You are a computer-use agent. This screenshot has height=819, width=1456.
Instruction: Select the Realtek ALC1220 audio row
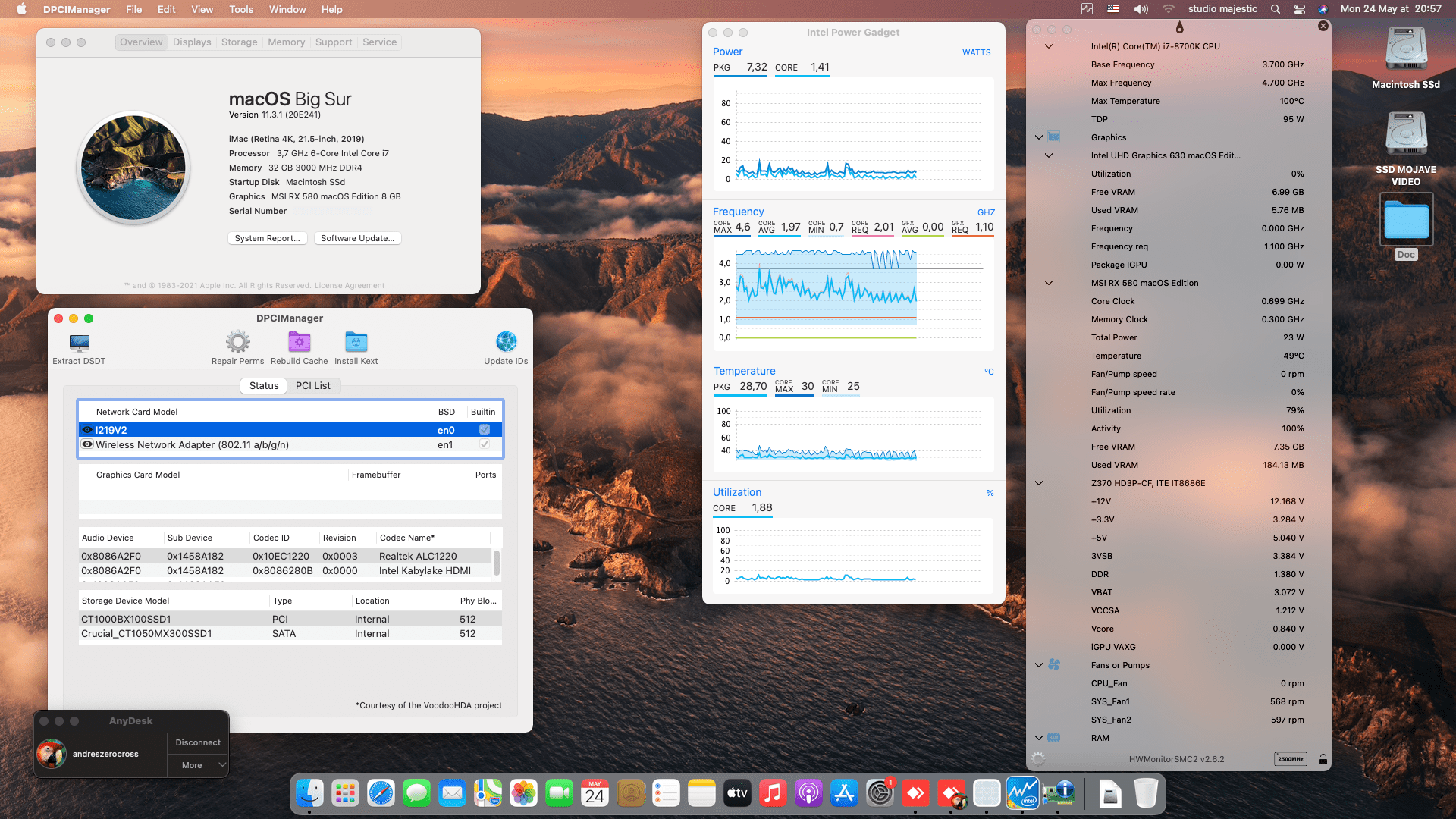(x=285, y=556)
